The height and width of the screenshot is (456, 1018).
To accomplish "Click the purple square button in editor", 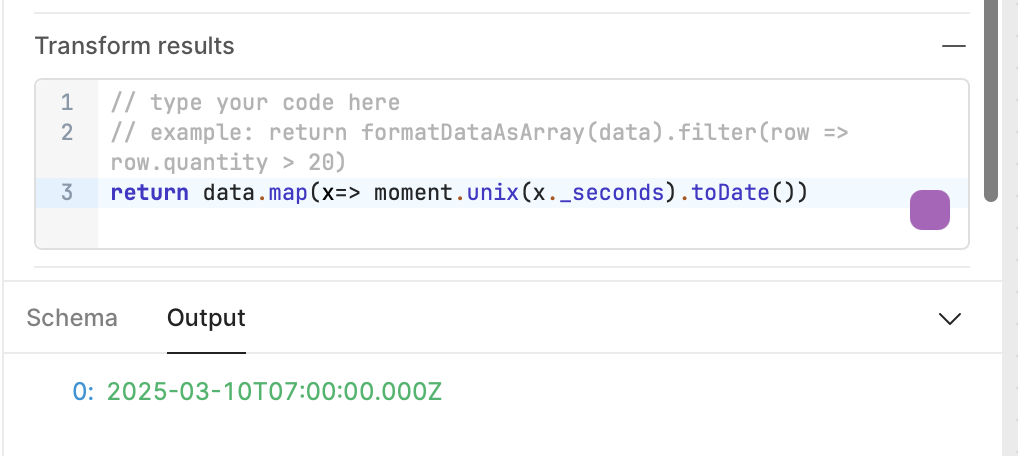I will pos(930,210).
